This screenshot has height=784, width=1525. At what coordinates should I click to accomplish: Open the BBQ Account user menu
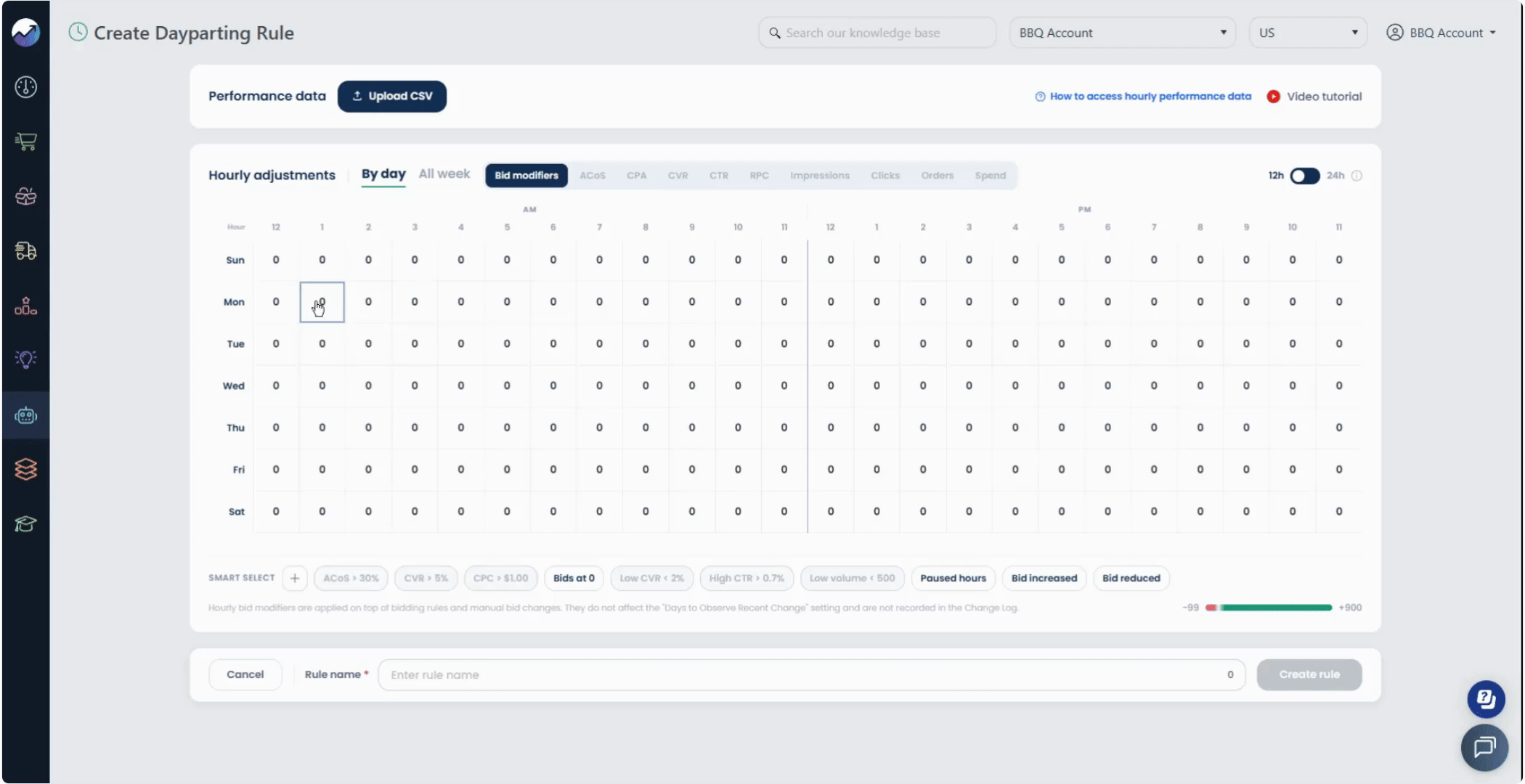[1441, 33]
